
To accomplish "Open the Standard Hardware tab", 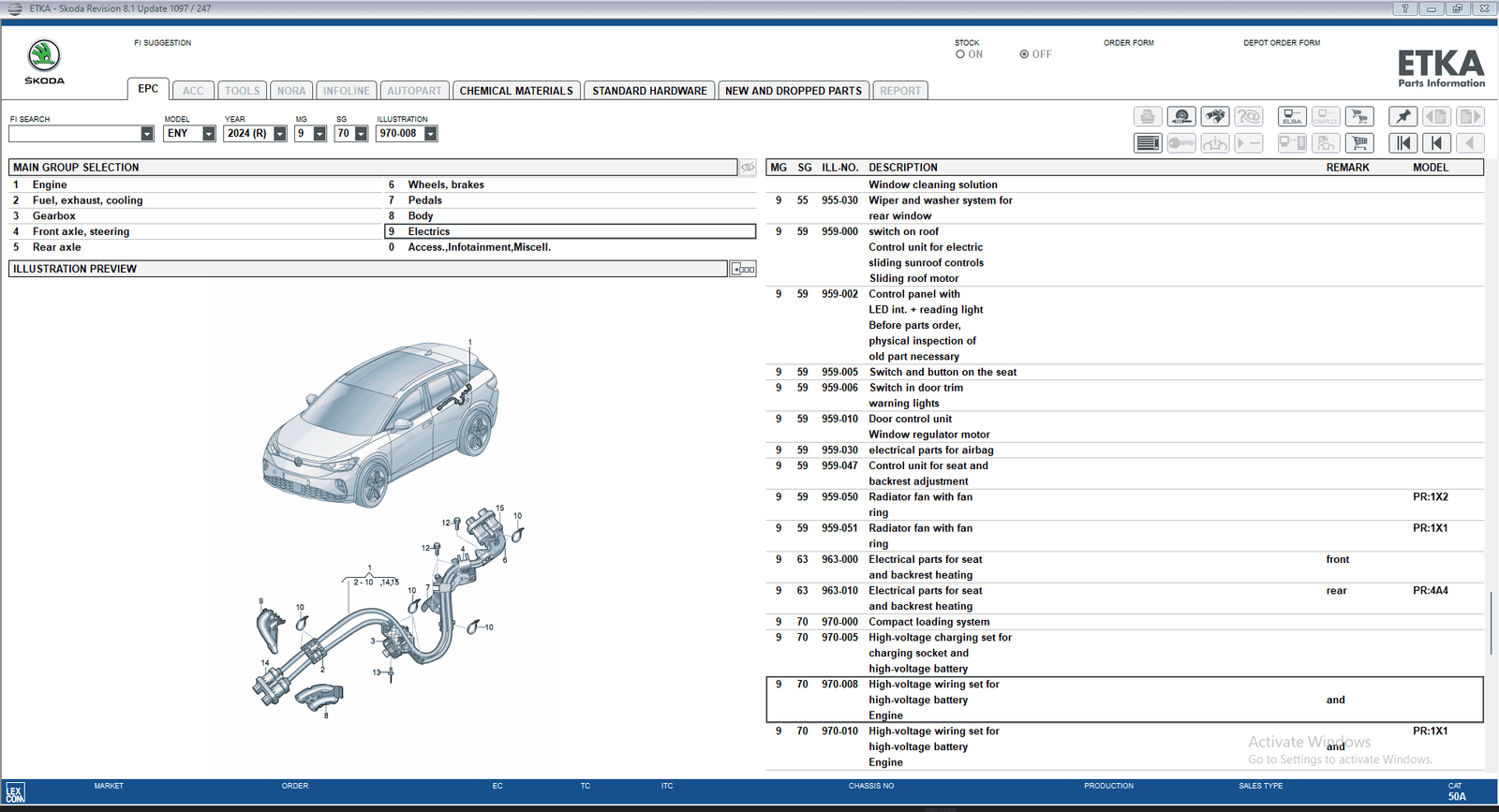I will 649,91.
